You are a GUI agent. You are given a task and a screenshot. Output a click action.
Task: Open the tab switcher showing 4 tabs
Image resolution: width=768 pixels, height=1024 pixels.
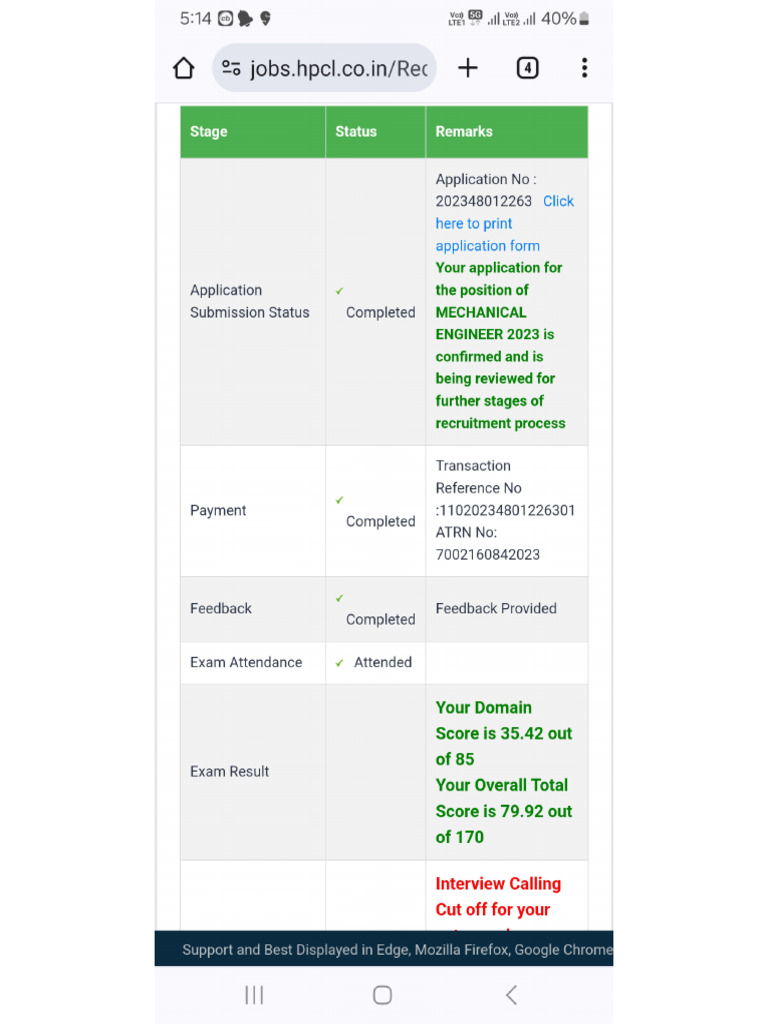pos(527,68)
